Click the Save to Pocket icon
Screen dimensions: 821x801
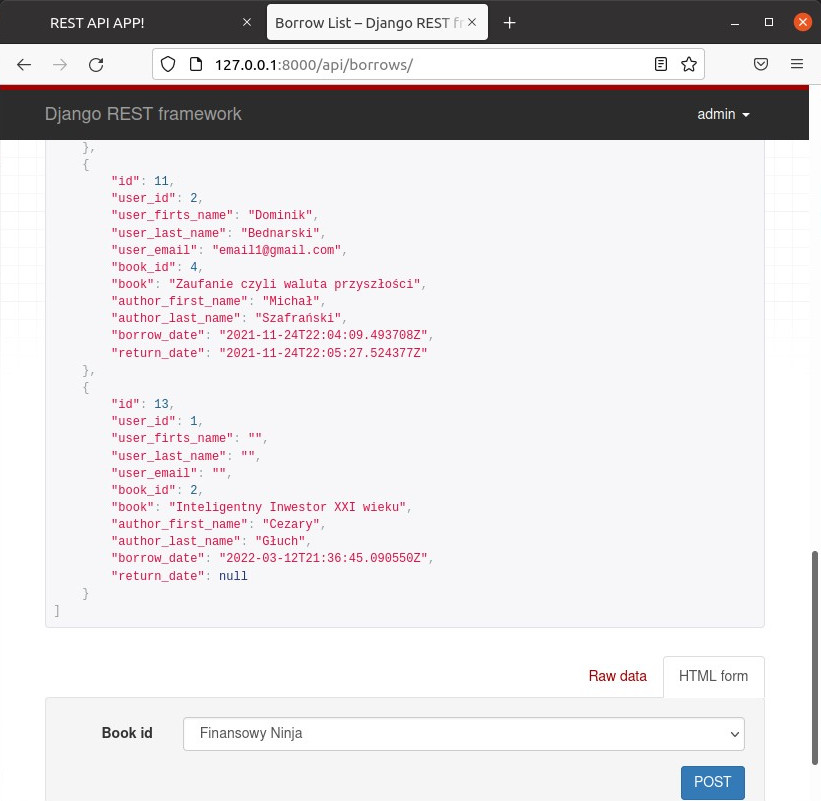pos(761,64)
